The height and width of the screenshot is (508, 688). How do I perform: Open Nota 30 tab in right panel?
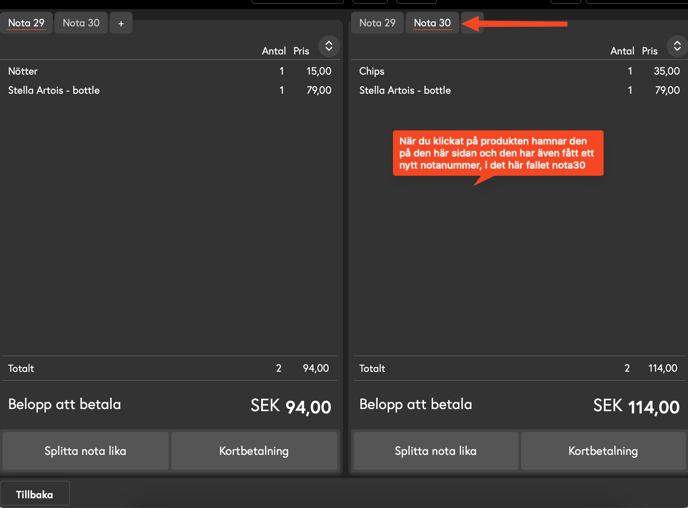[x=432, y=23]
